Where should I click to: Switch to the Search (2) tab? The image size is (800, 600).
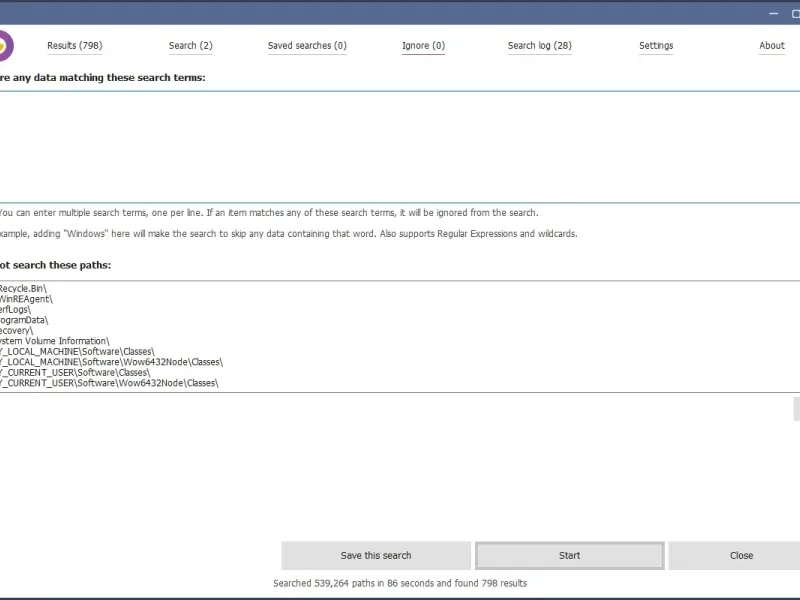(190, 45)
